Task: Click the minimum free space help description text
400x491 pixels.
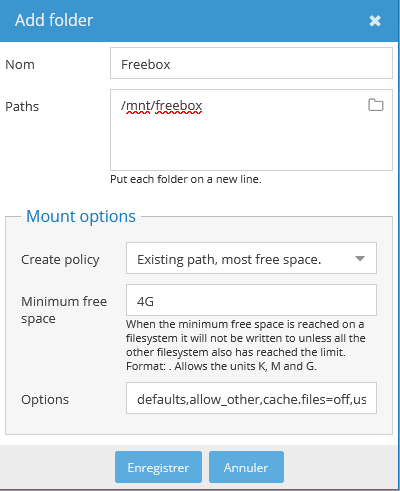Action: click(246, 345)
